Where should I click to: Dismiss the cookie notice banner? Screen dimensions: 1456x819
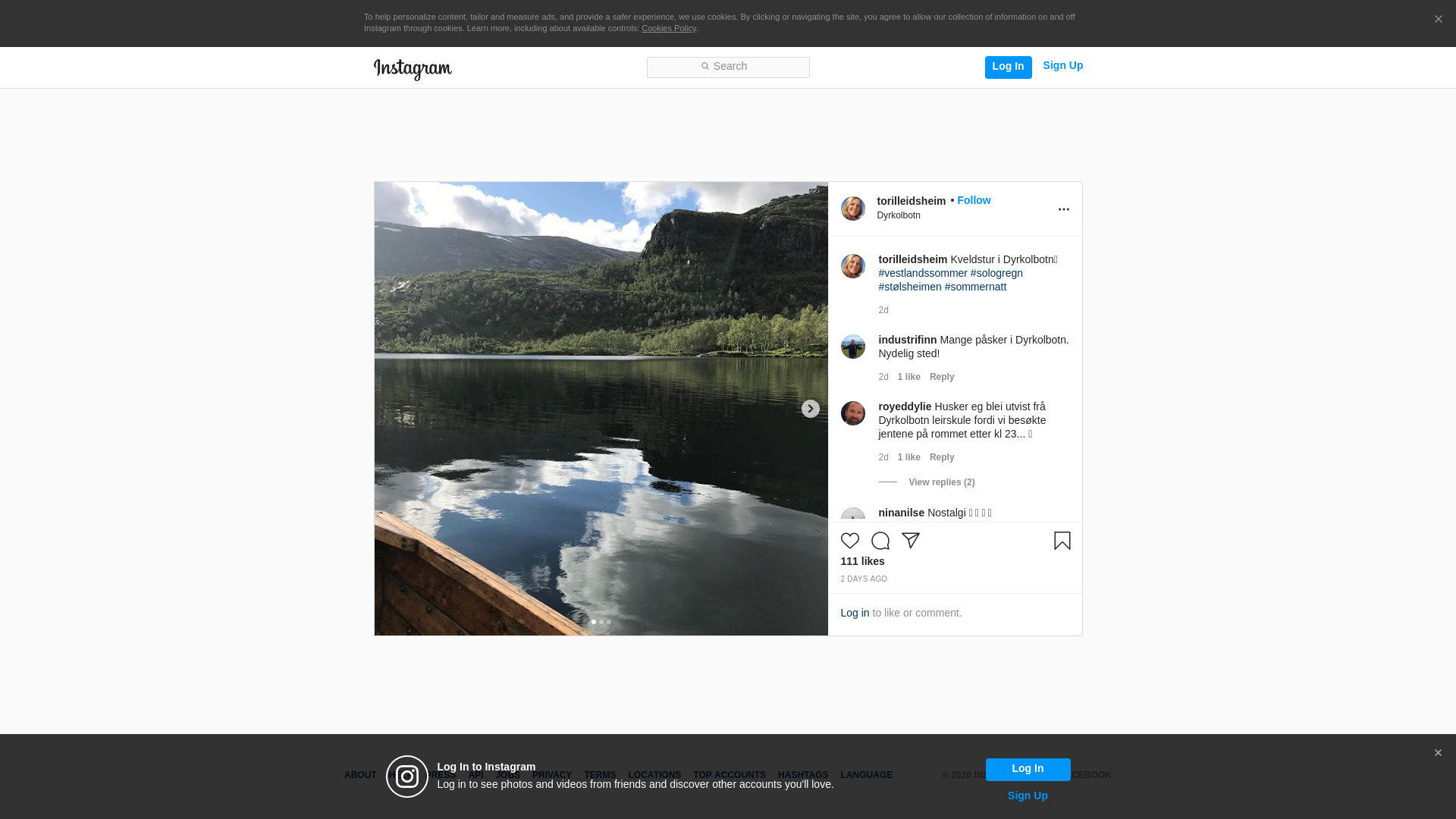point(1438,20)
